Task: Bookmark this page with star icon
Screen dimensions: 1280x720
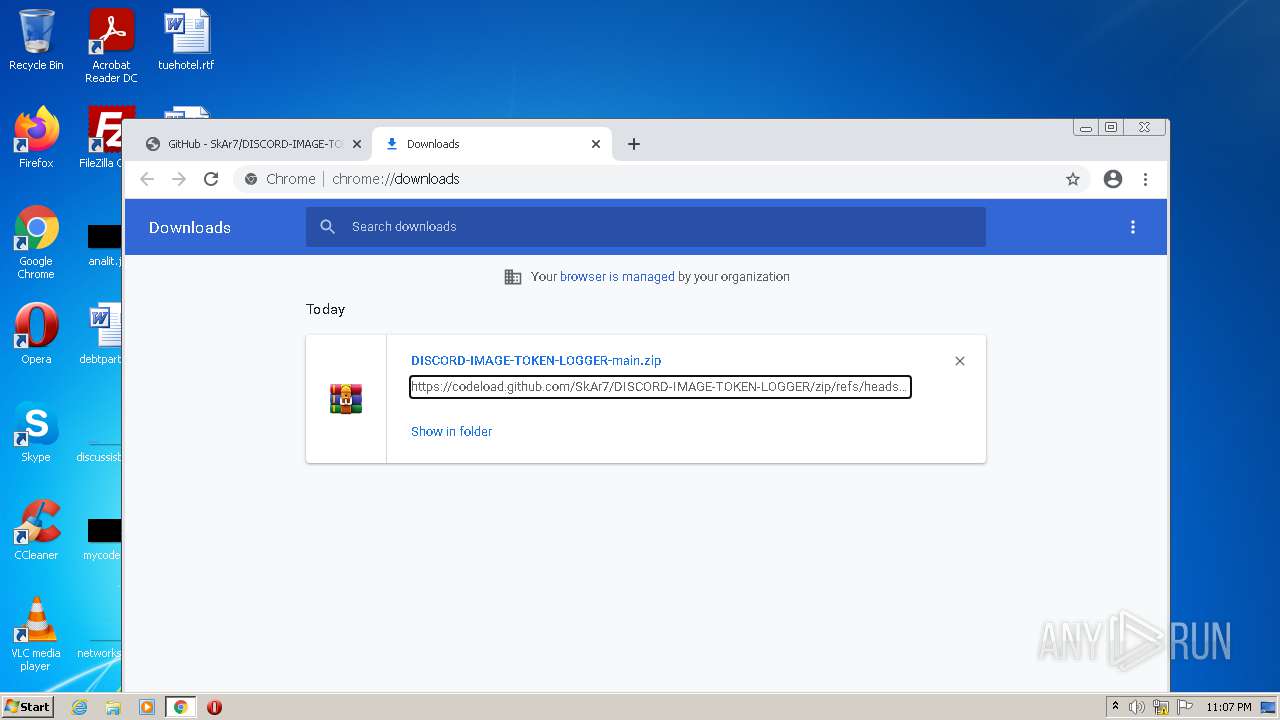Action: pyautogui.click(x=1073, y=179)
